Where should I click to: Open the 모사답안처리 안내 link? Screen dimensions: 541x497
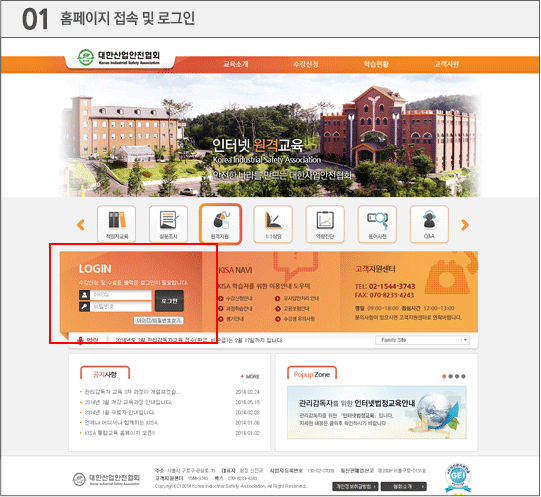pyautogui.click(x=297, y=298)
